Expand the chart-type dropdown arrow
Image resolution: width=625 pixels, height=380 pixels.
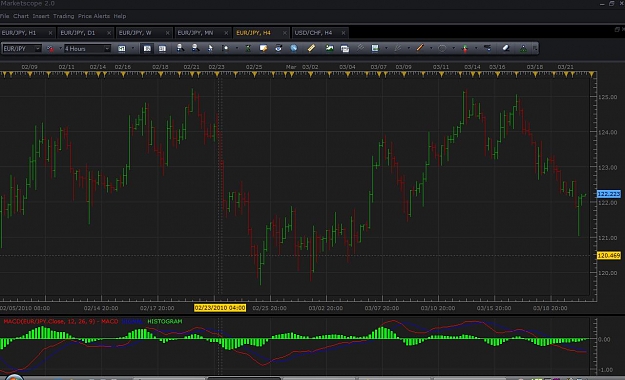(x=60, y=49)
